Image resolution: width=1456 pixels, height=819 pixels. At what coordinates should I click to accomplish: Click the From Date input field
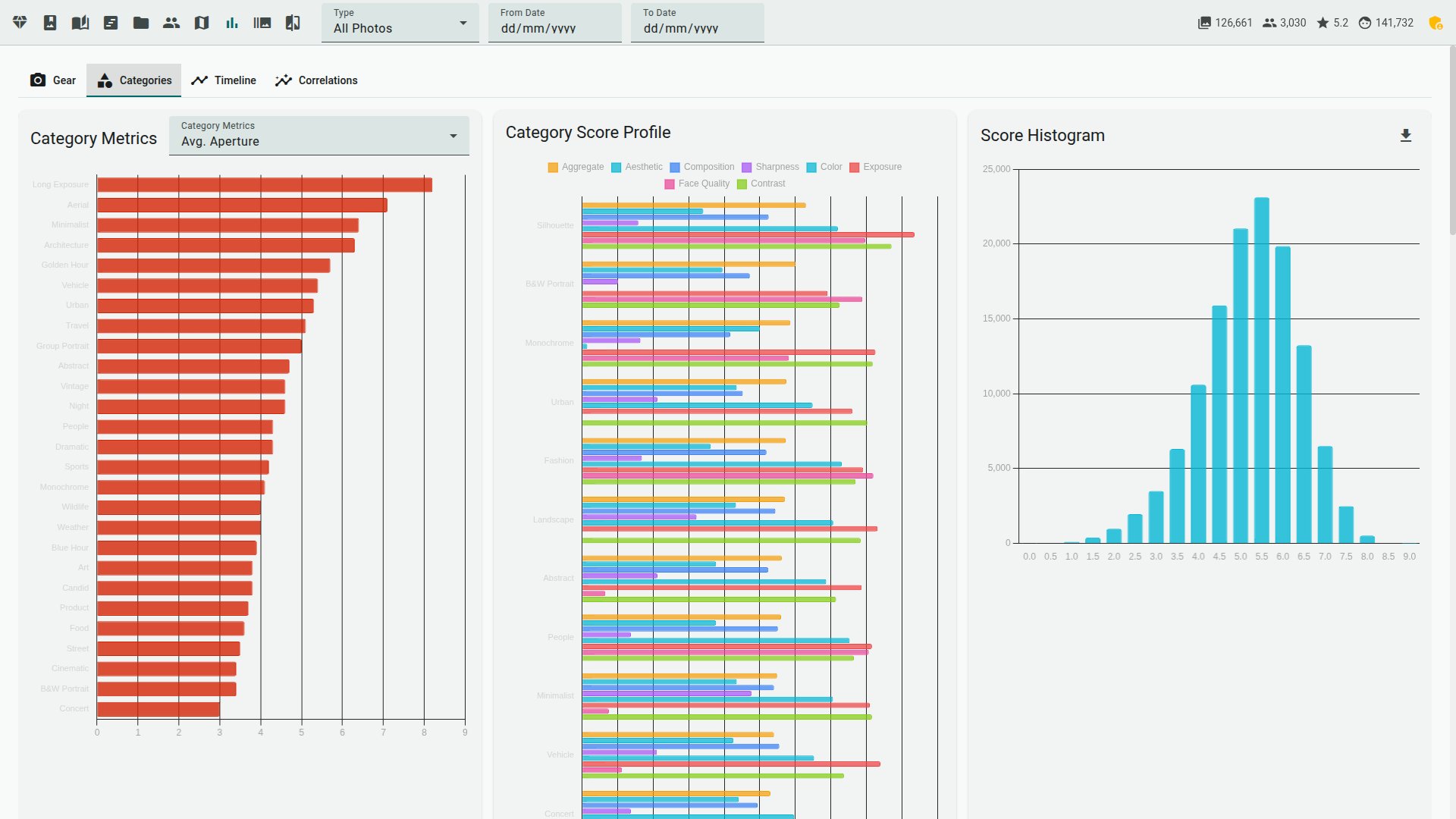pyautogui.click(x=555, y=23)
